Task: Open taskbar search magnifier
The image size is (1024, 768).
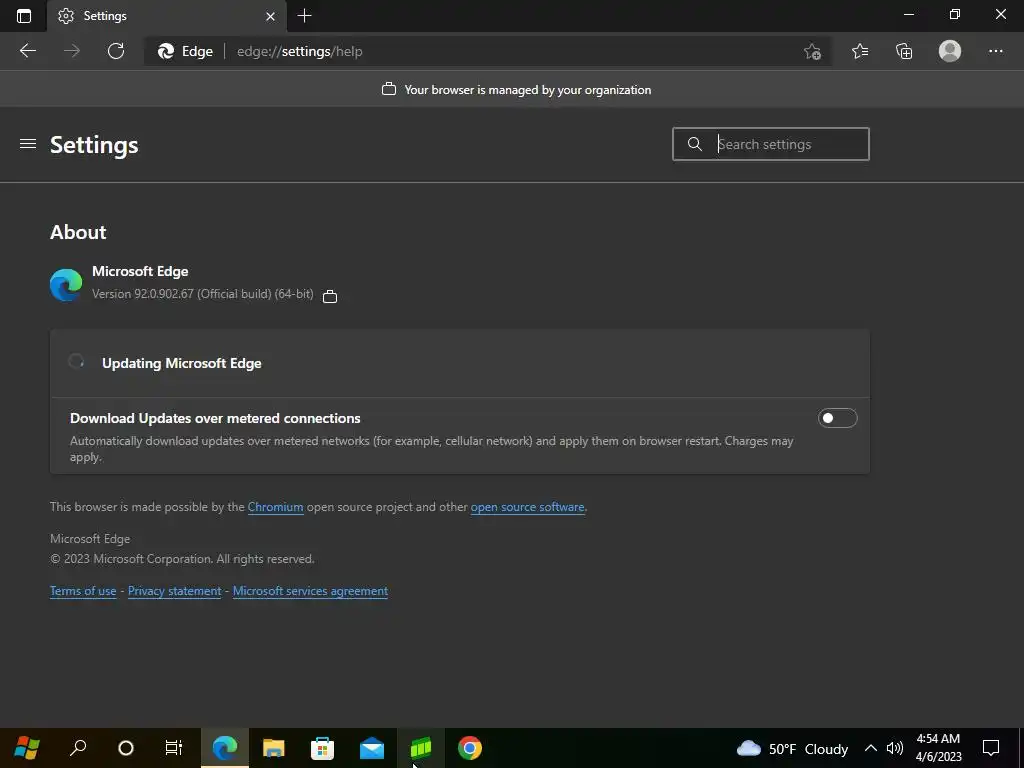Action: 78,748
